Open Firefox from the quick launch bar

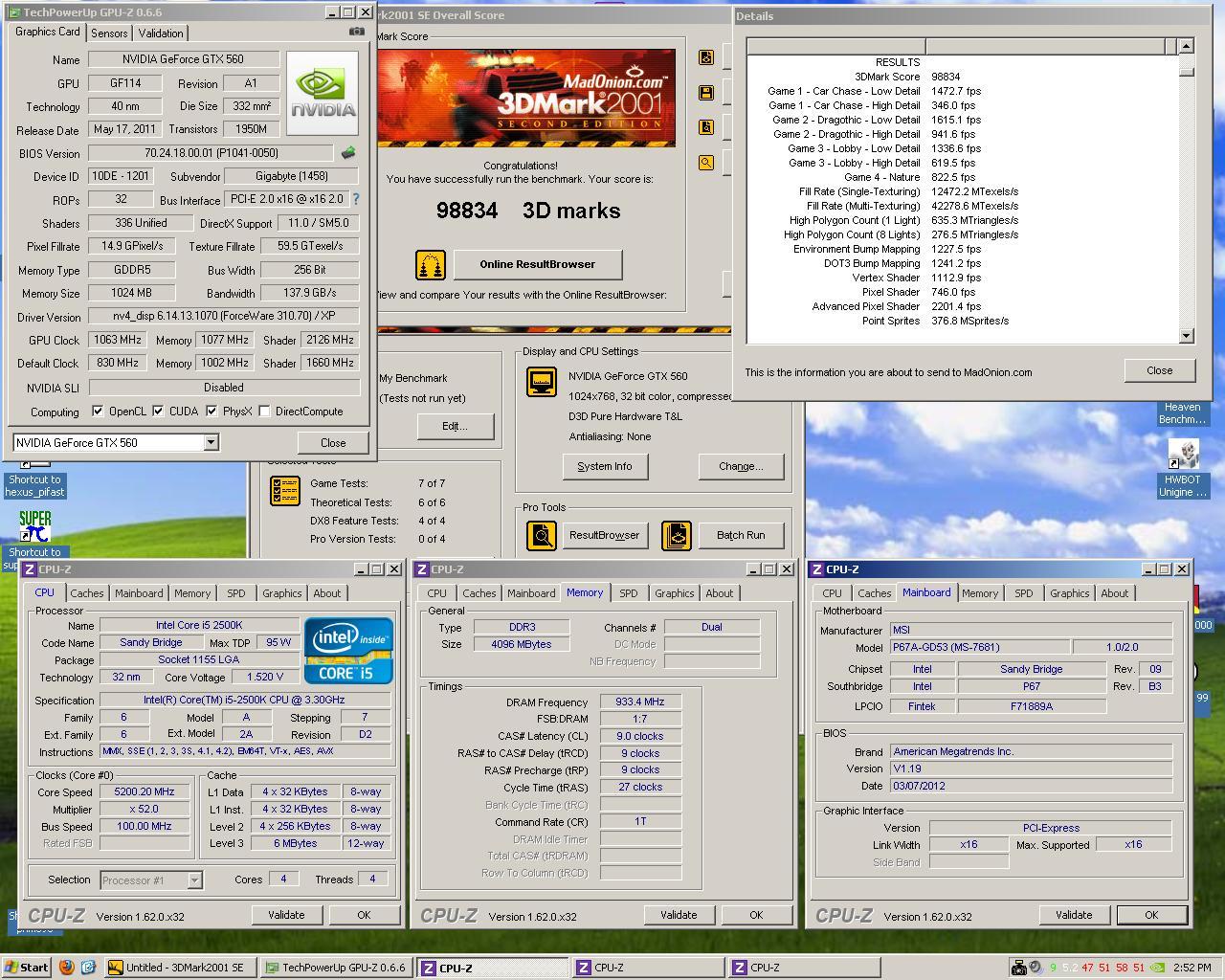(66, 967)
